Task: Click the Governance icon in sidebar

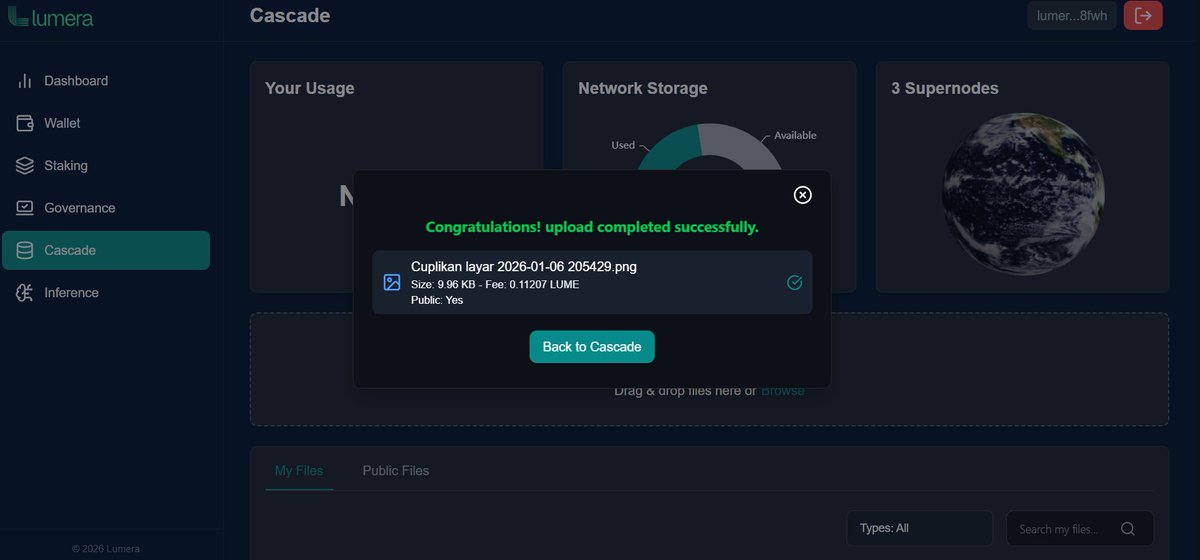Action: (x=25, y=208)
